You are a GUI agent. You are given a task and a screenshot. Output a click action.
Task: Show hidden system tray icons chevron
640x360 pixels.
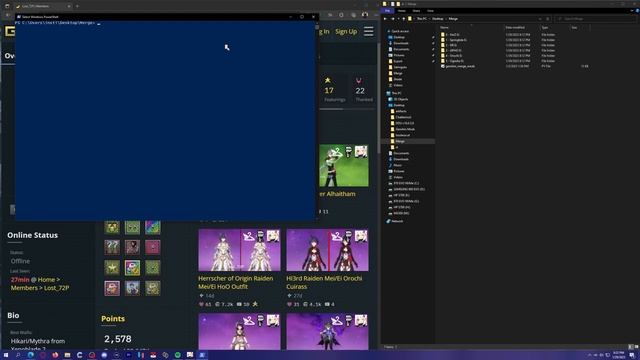point(589,355)
